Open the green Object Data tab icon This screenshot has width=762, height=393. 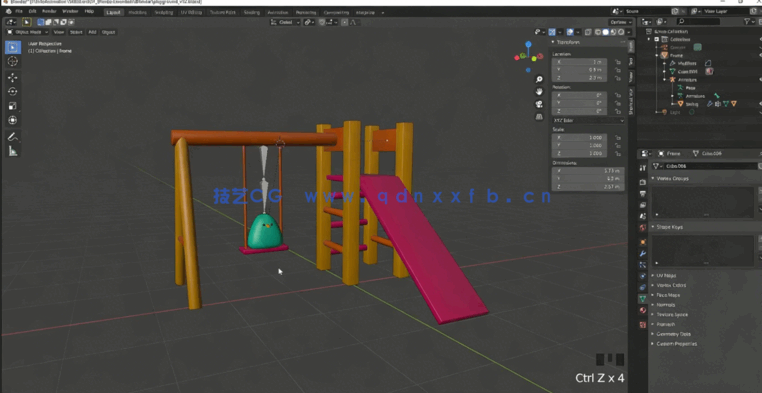coord(643,299)
